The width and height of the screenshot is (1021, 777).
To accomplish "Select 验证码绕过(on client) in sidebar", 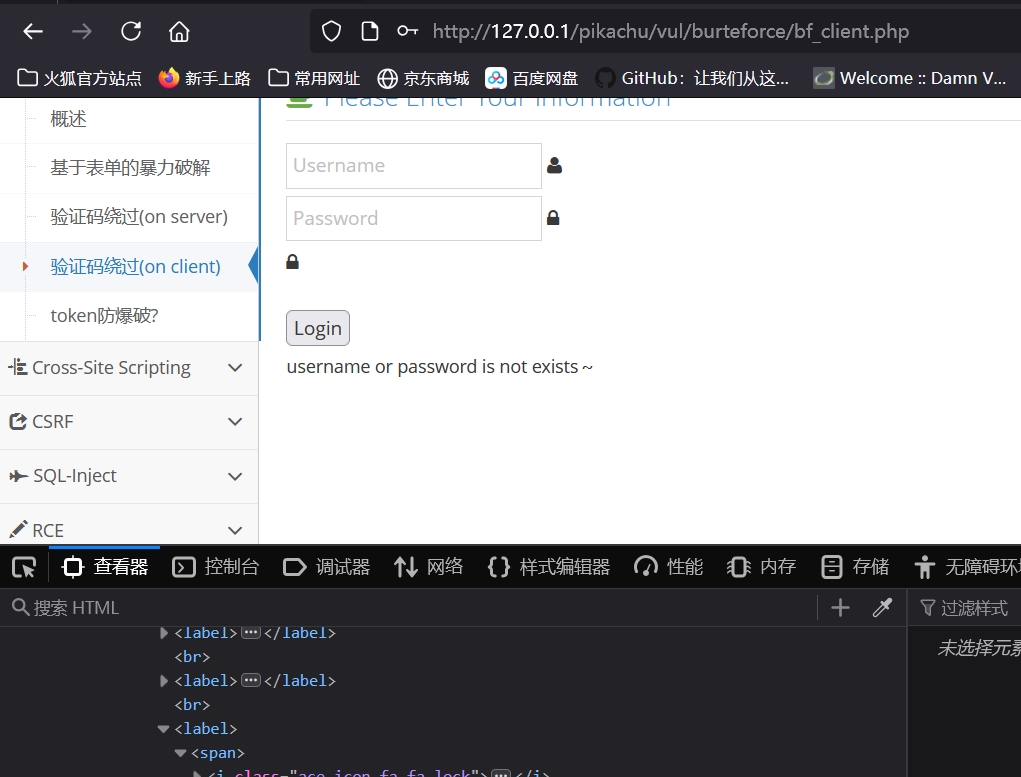I will click(x=135, y=266).
